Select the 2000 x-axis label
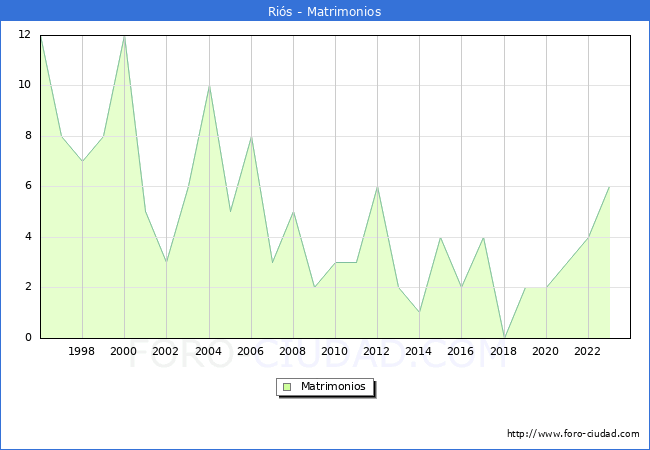This screenshot has height=450, width=650. [x=124, y=352]
